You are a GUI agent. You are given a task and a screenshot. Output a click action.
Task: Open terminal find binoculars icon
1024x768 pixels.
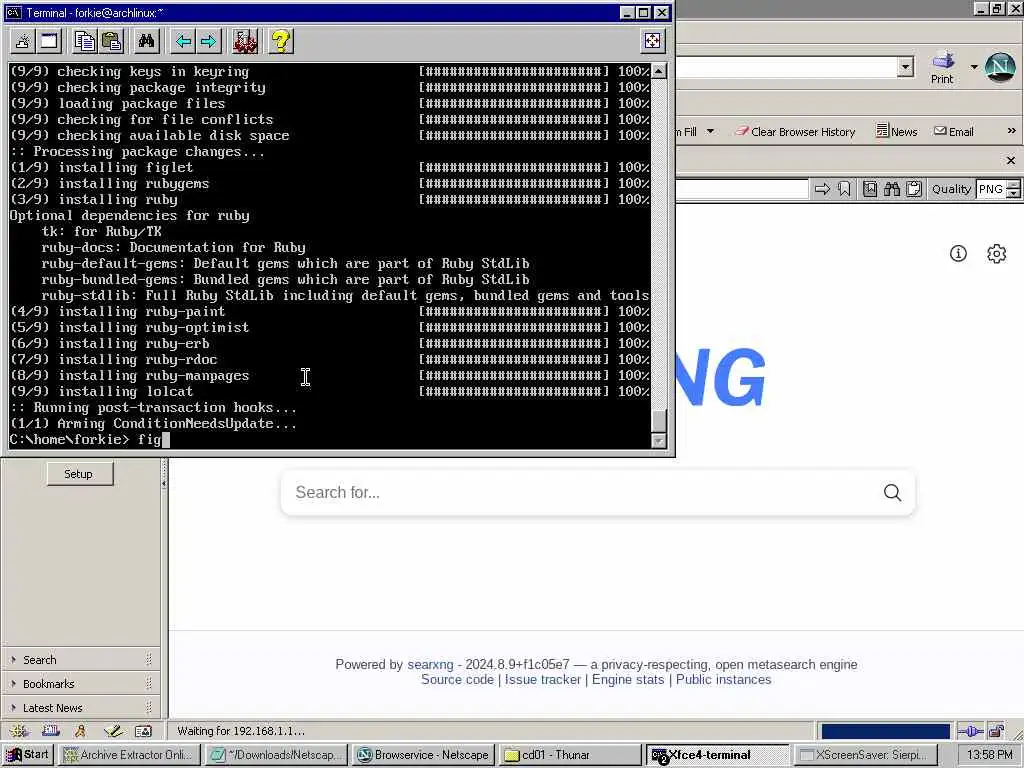pos(146,42)
